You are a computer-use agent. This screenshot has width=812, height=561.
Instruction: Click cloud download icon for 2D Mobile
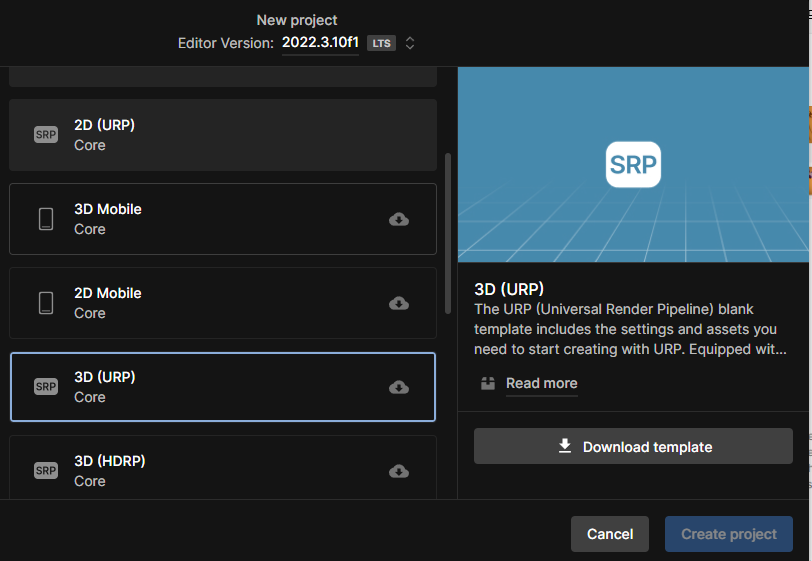(399, 303)
